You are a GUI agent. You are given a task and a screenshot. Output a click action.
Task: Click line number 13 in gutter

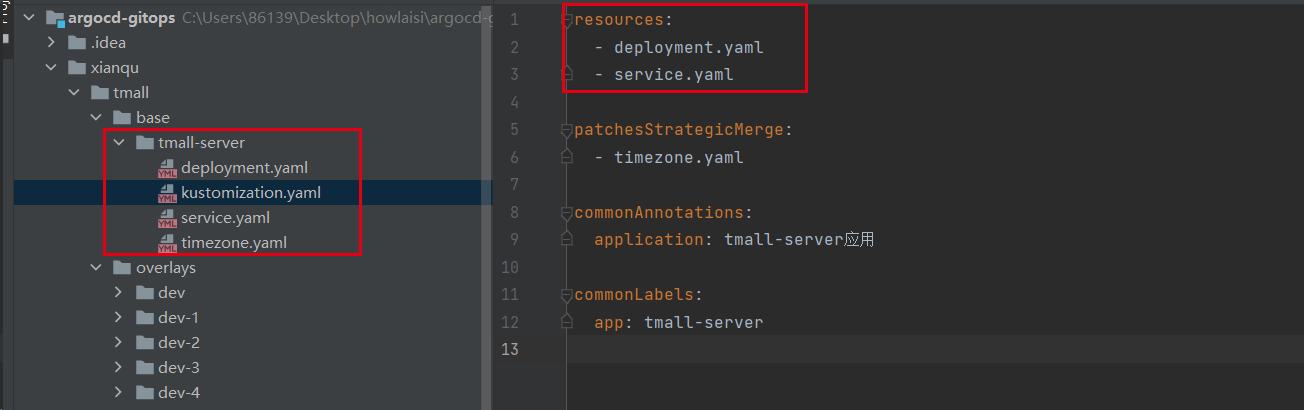click(x=511, y=349)
